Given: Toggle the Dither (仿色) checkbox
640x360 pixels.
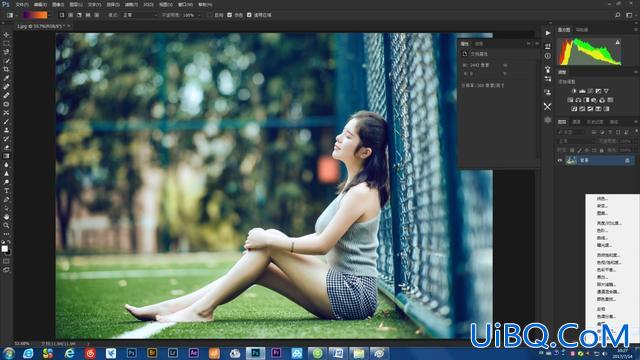Looking at the screenshot, I should pos(229,15).
